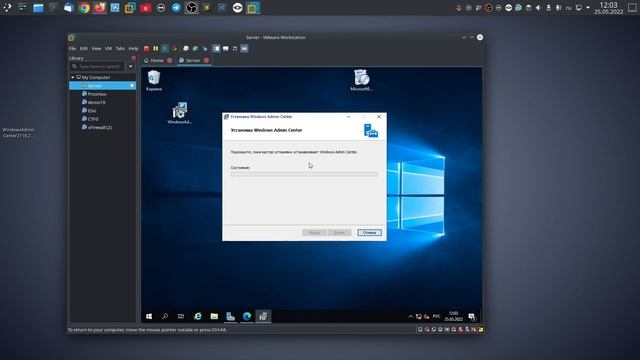The width and height of the screenshot is (640, 360).
Task: Open the guest Task View icon
Action: [x=181, y=316]
